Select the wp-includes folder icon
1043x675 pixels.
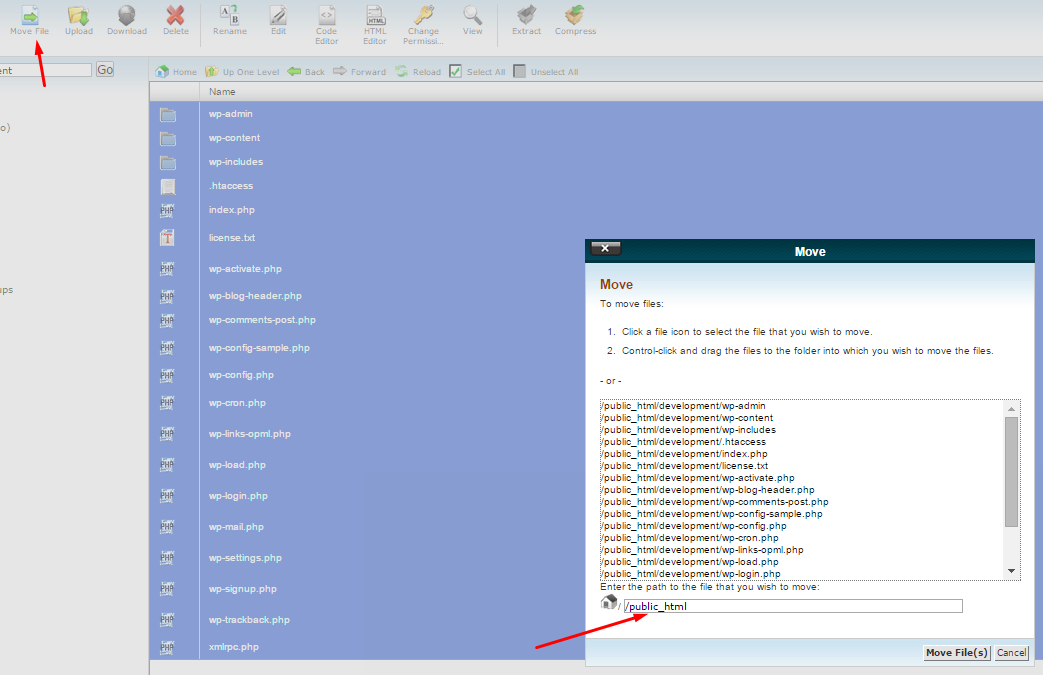click(168, 162)
